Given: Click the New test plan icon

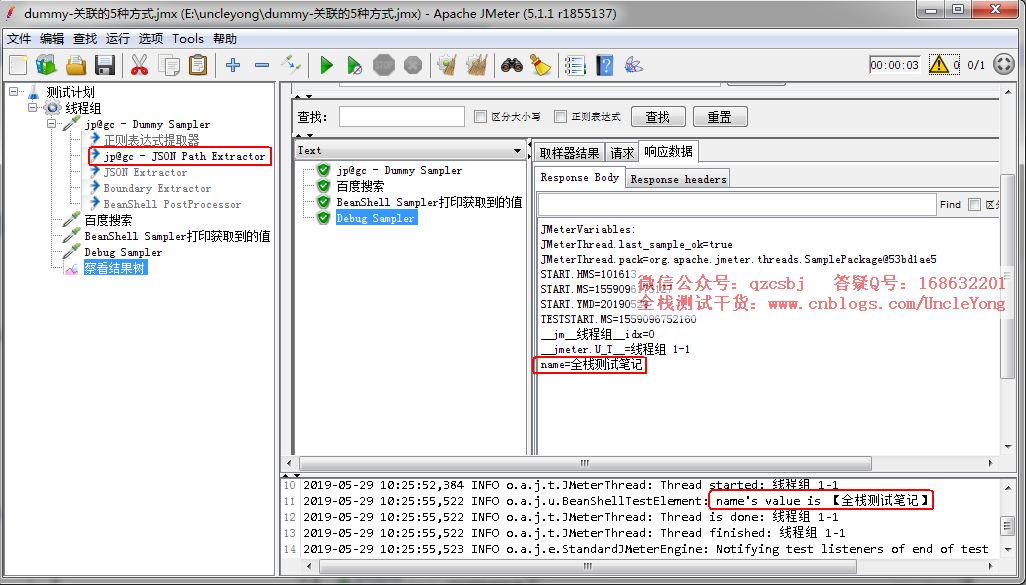Looking at the screenshot, I should coord(18,65).
